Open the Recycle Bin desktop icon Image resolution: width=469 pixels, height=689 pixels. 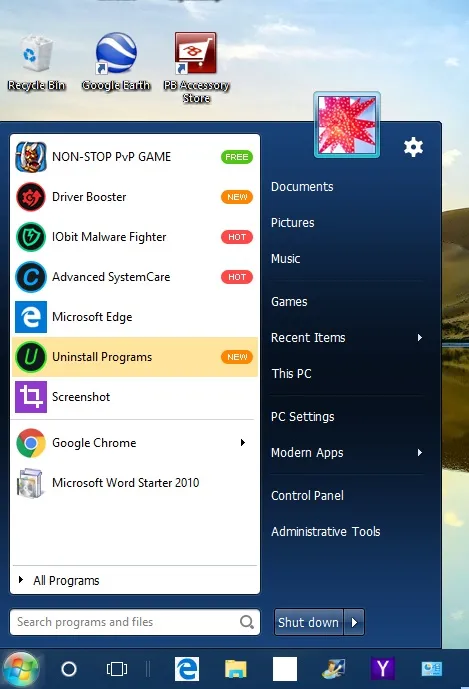[x=36, y=64]
